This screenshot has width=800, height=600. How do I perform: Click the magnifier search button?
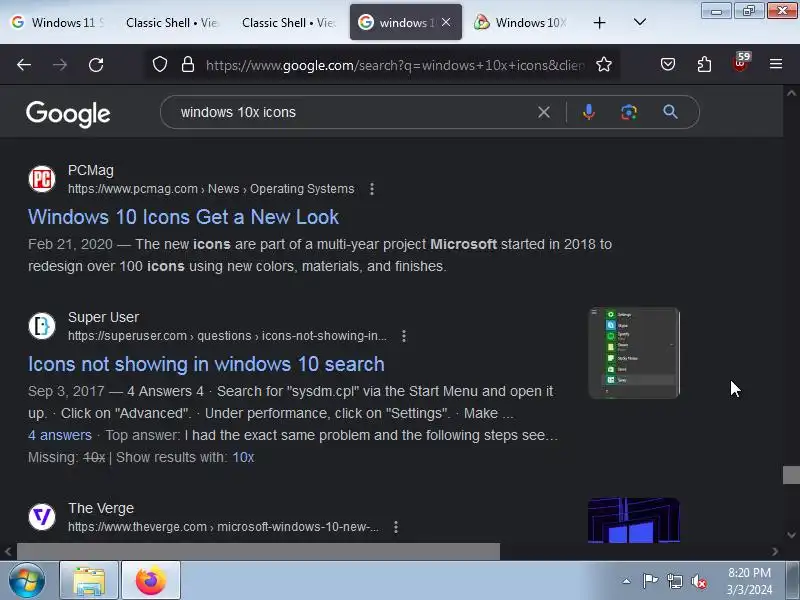coord(670,112)
